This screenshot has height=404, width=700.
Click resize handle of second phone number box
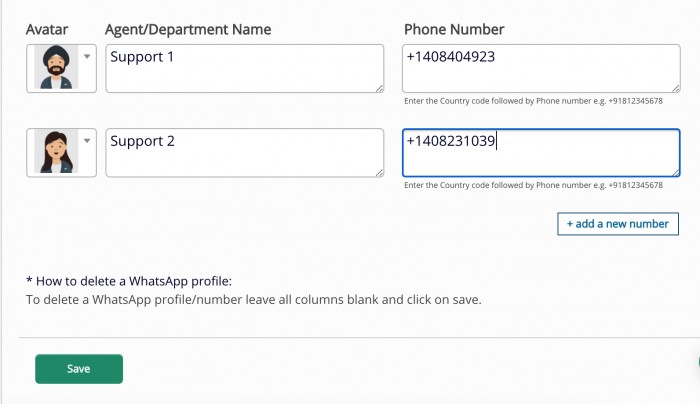(676, 173)
